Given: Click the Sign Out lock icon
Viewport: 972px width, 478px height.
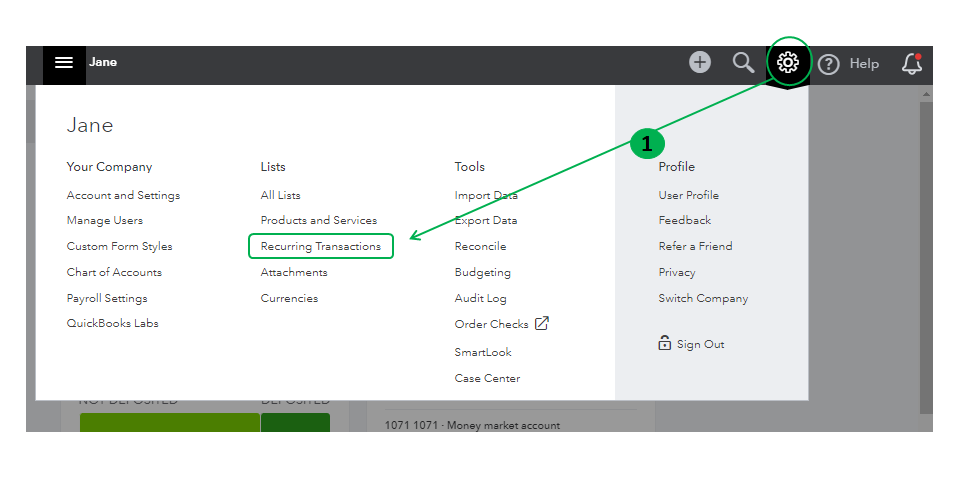Looking at the screenshot, I should point(665,343).
